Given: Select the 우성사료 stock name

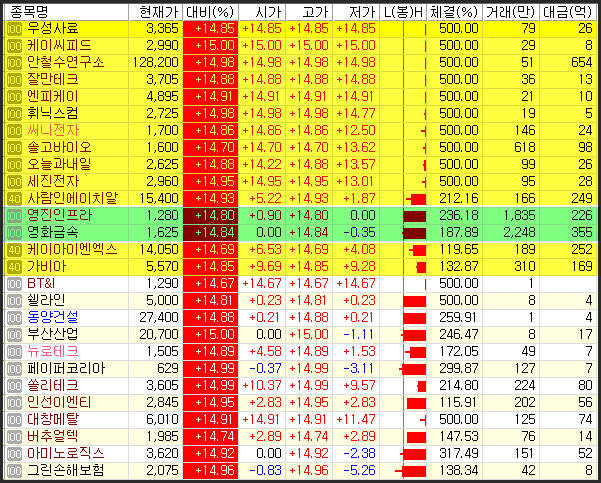Looking at the screenshot, I should point(53,29).
